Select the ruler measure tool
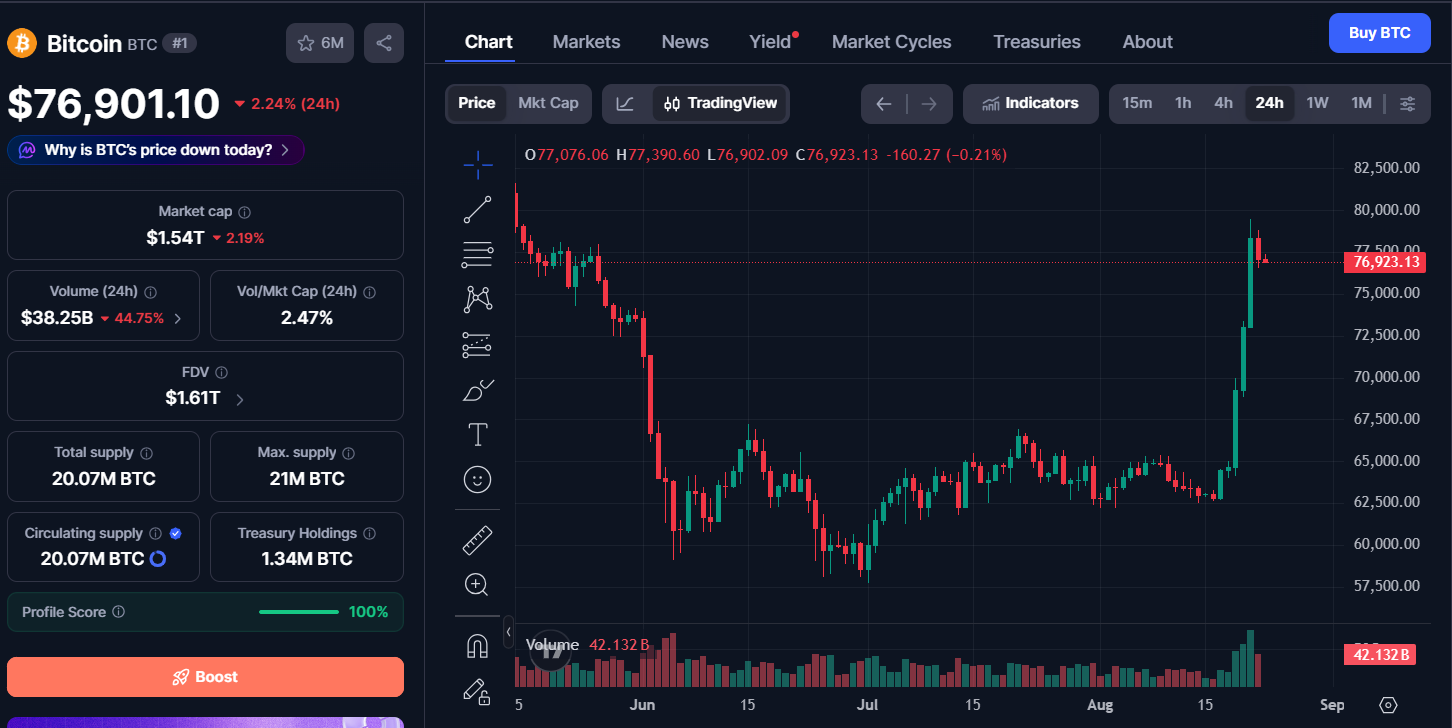Screen dimensions: 1452x728 pos(478,541)
